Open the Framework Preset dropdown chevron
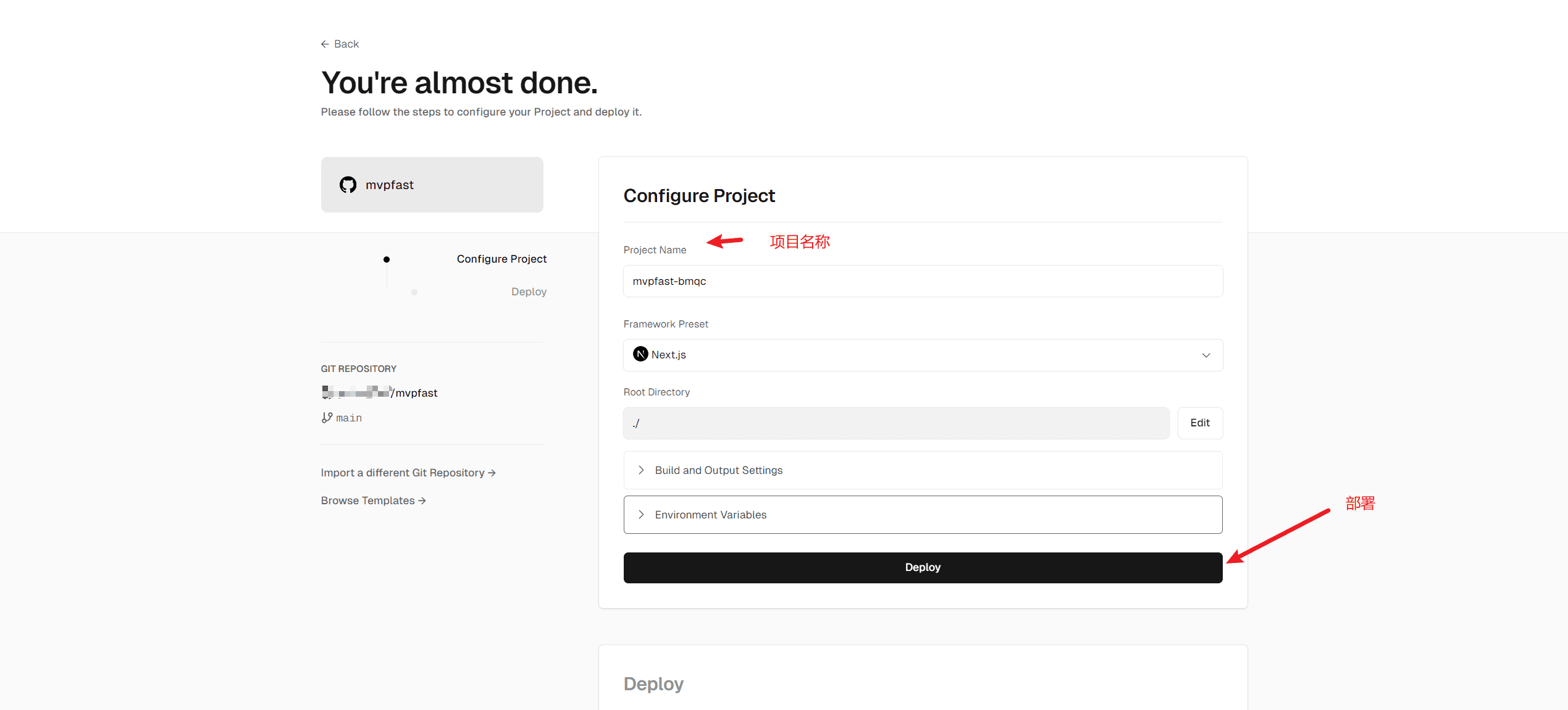This screenshot has width=1568, height=710. tap(1205, 355)
